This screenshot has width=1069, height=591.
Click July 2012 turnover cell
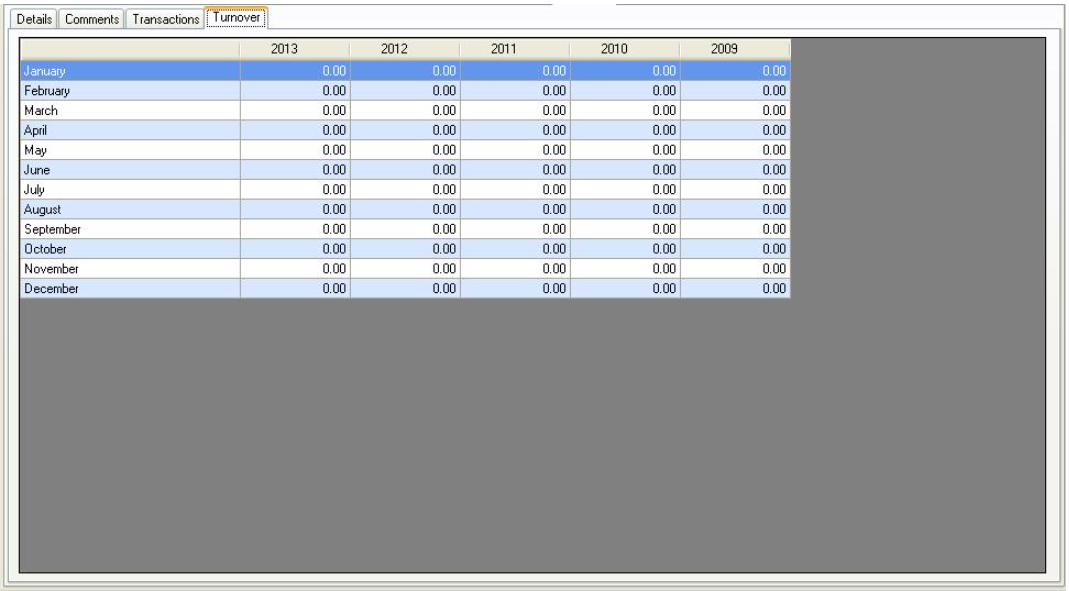click(x=405, y=190)
